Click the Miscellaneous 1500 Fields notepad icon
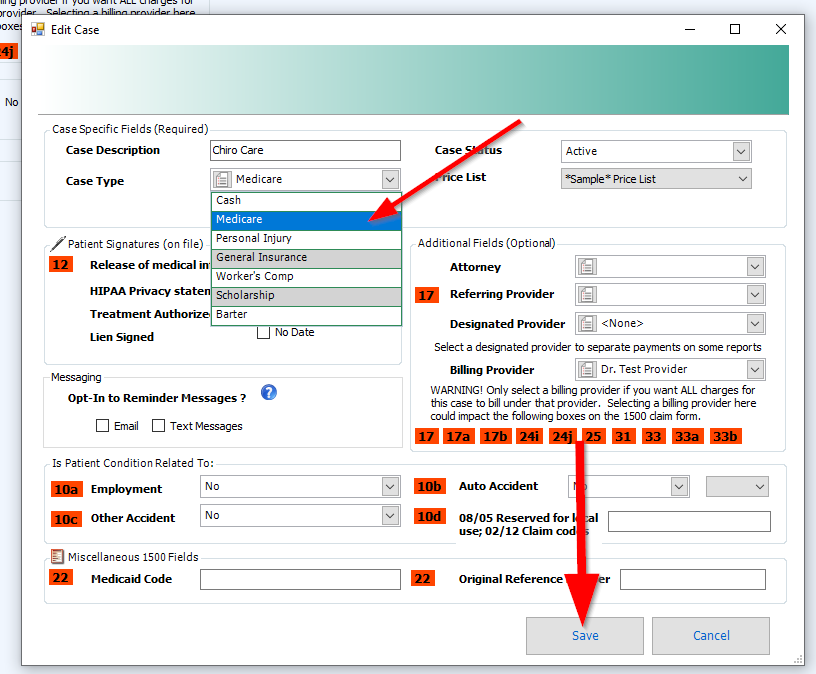816x674 pixels. tap(57, 556)
